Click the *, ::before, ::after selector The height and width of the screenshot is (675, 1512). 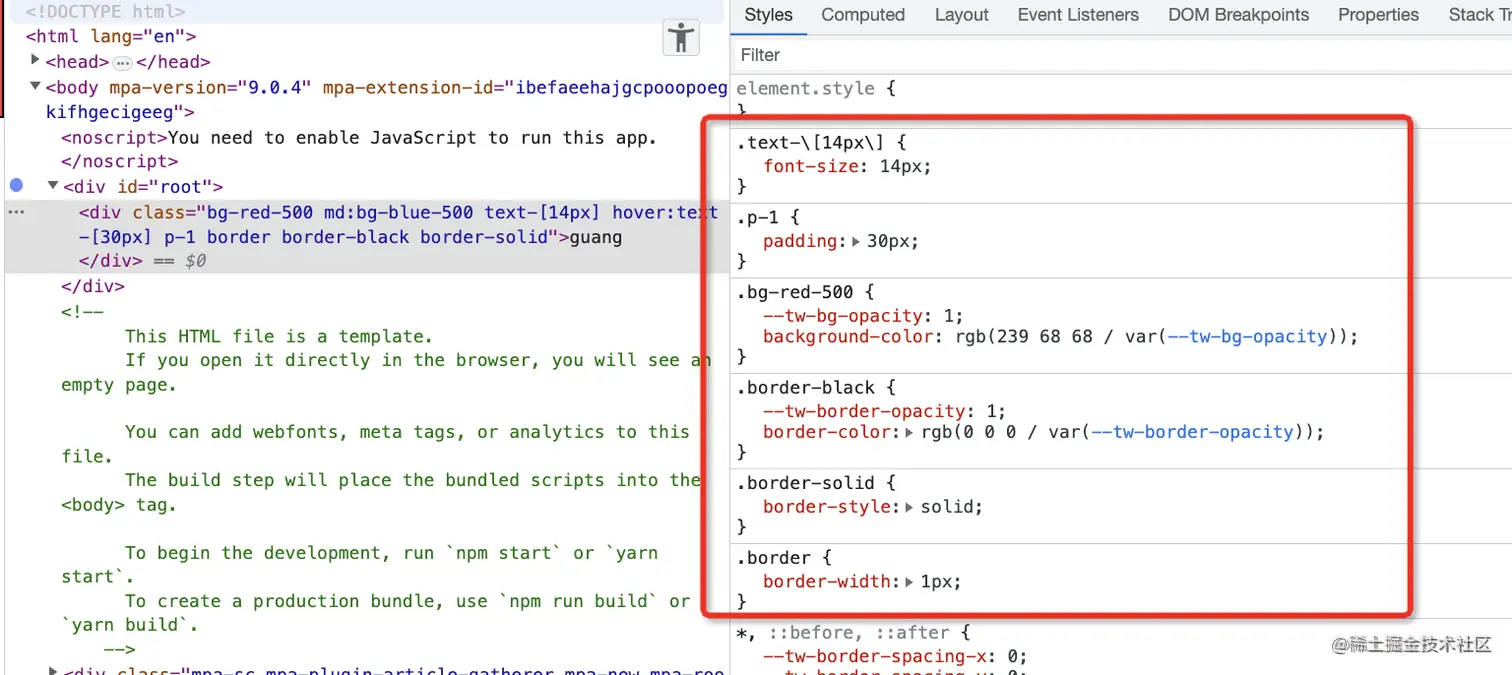pyautogui.click(x=841, y=632)
